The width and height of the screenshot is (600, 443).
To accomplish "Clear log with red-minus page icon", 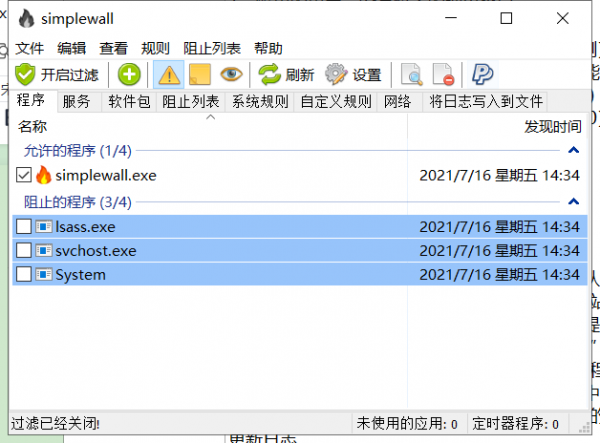I will pos(443,74).
